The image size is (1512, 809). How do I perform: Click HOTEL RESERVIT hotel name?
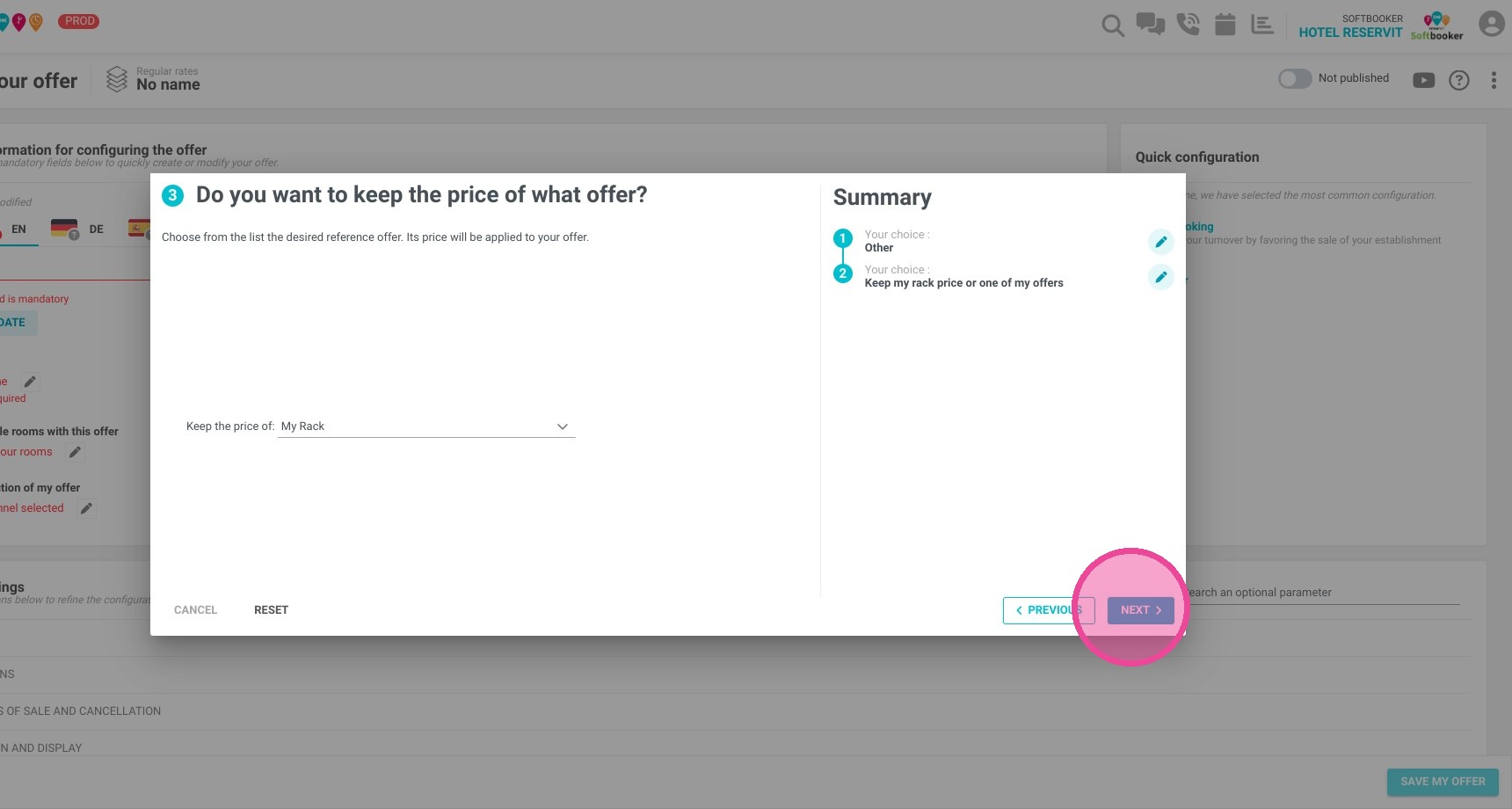(x=1350, y=33)
